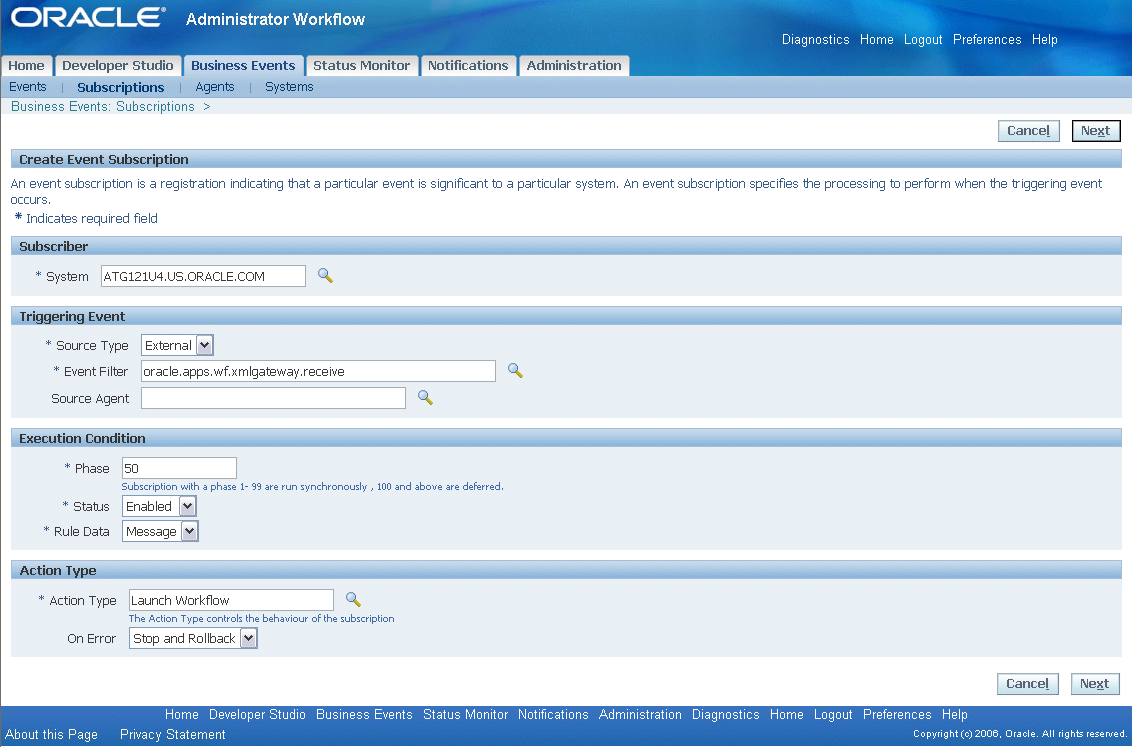Open Privacy Statement link
The image size is (1132, 747).
173,734
